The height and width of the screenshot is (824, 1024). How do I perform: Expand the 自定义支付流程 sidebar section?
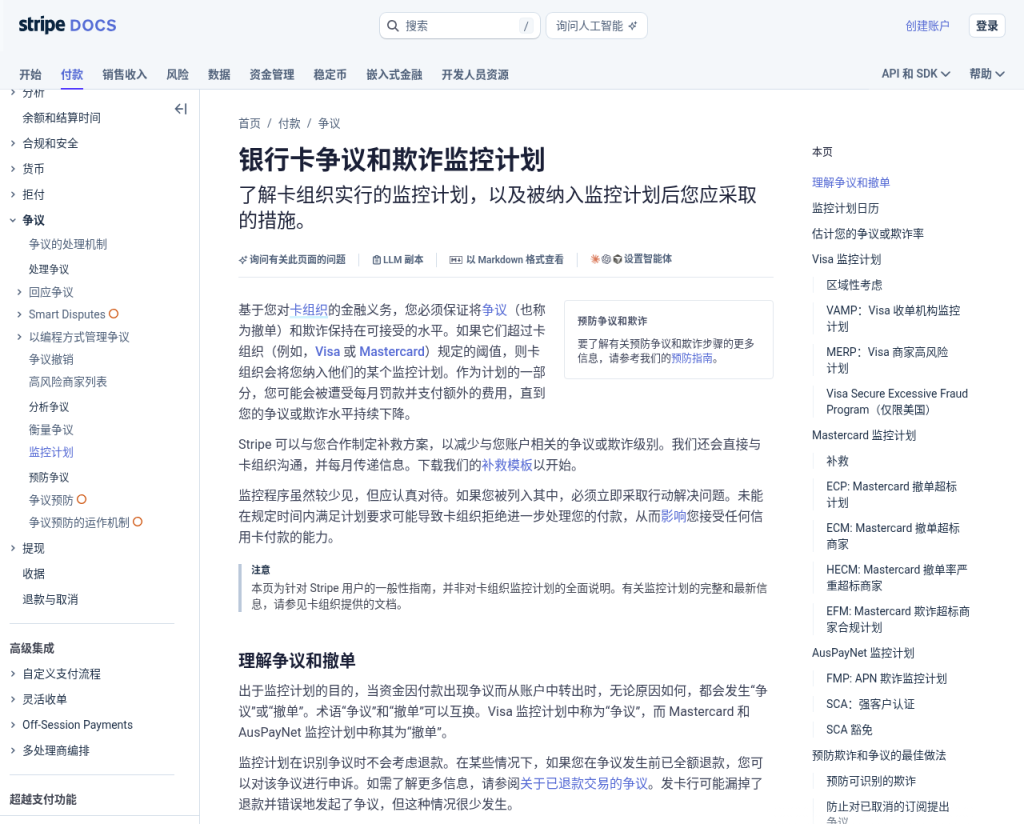pos(12,674)
